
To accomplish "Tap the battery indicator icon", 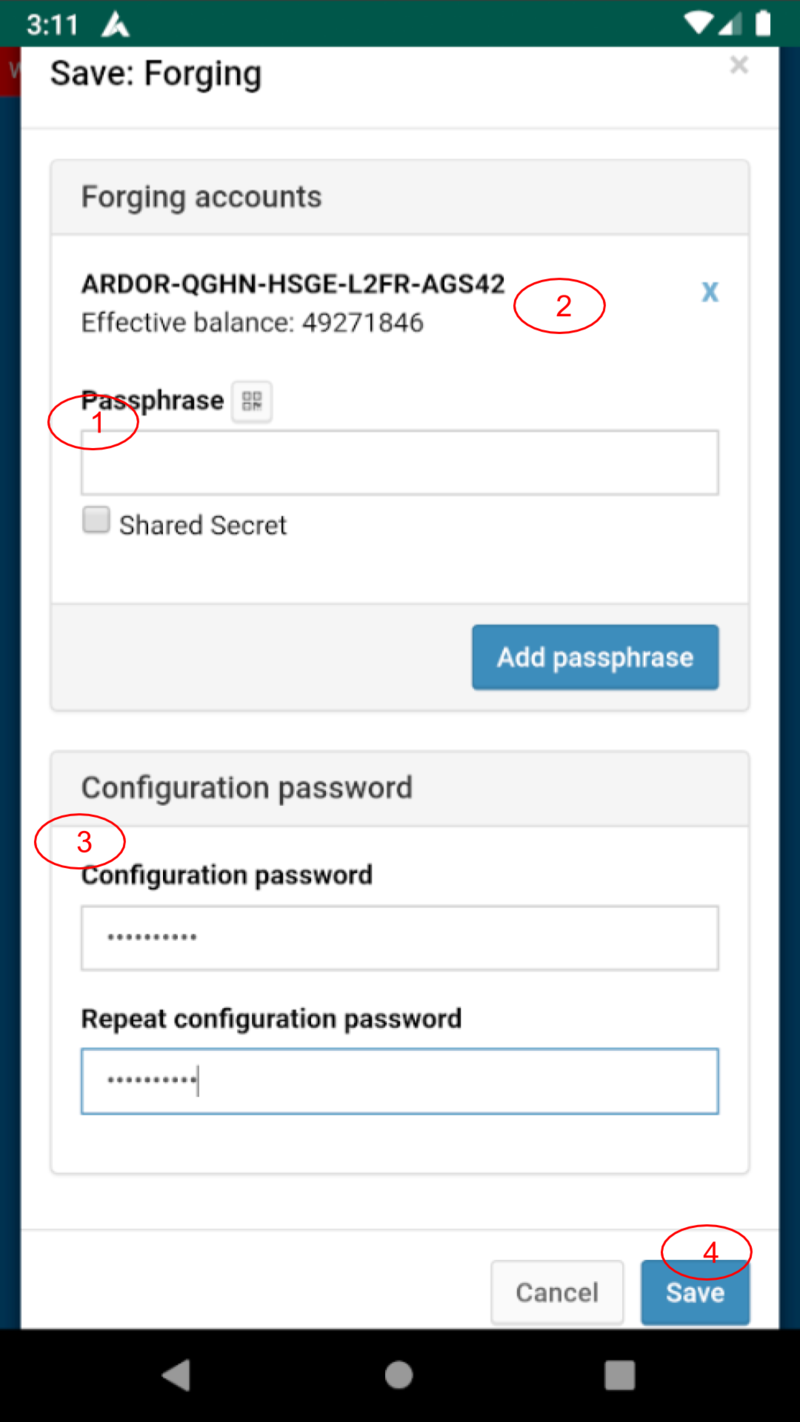I will pos(762,22).
